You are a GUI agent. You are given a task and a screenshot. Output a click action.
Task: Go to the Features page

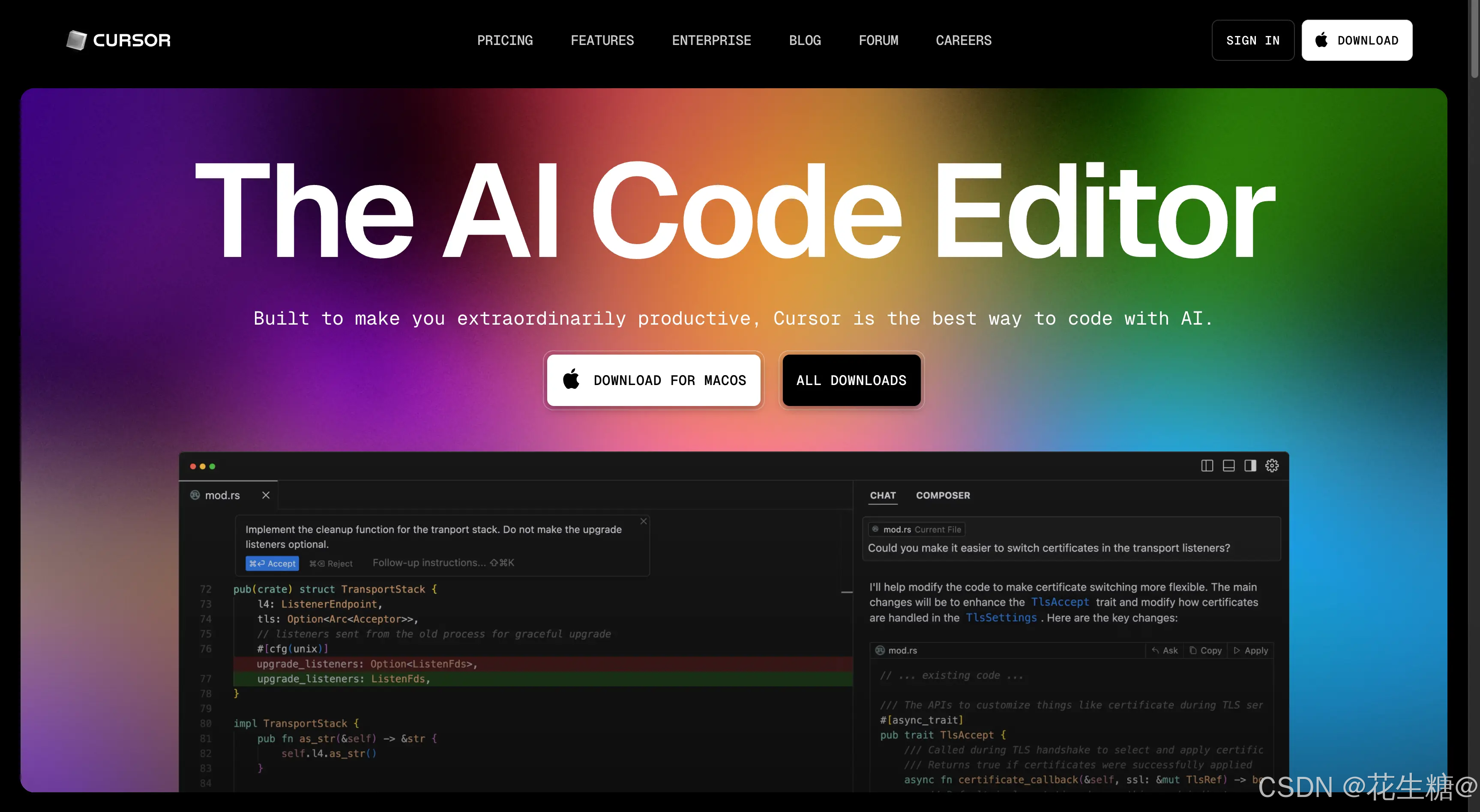click(x=602, y=40)
